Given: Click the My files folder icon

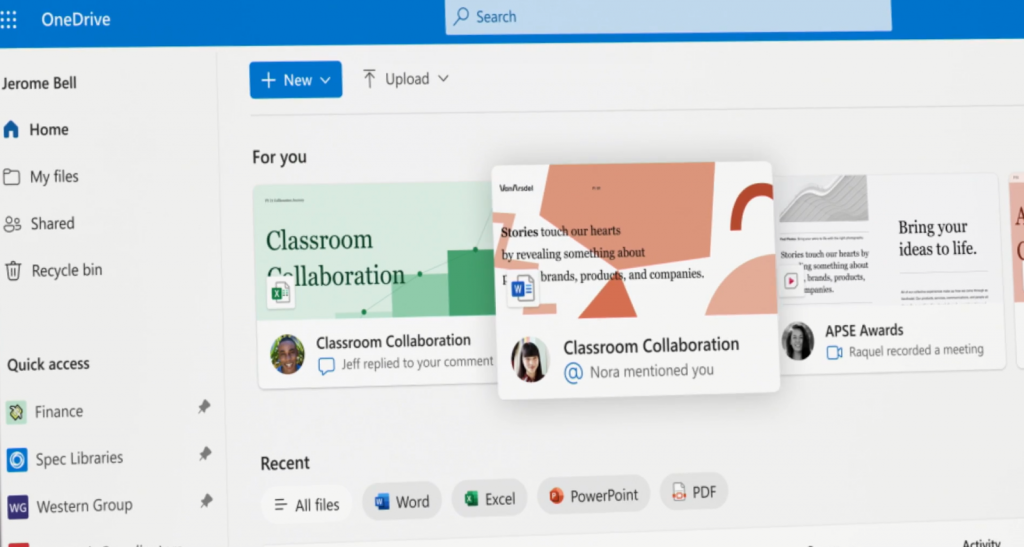Looking at the screenshot, I should pyautogui.click(x=11, y=177).
